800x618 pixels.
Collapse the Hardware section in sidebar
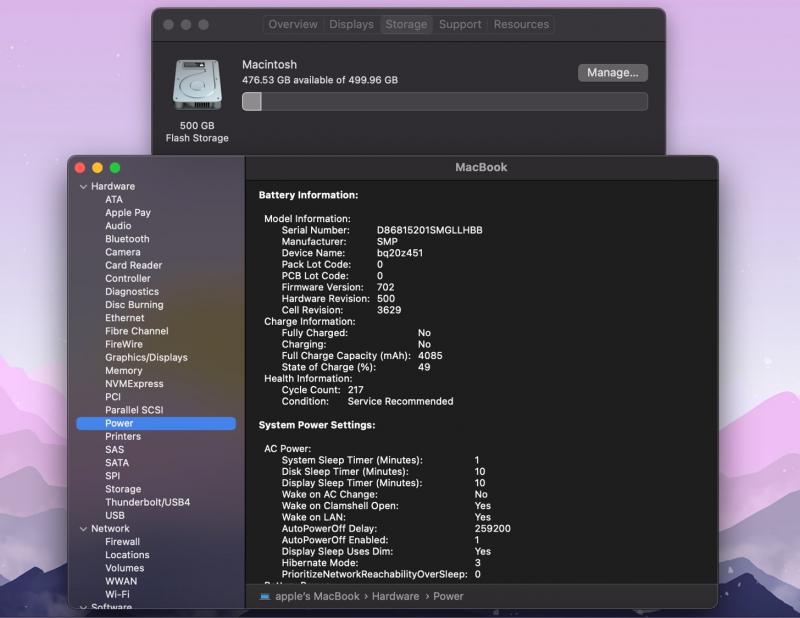coord(83,187)
